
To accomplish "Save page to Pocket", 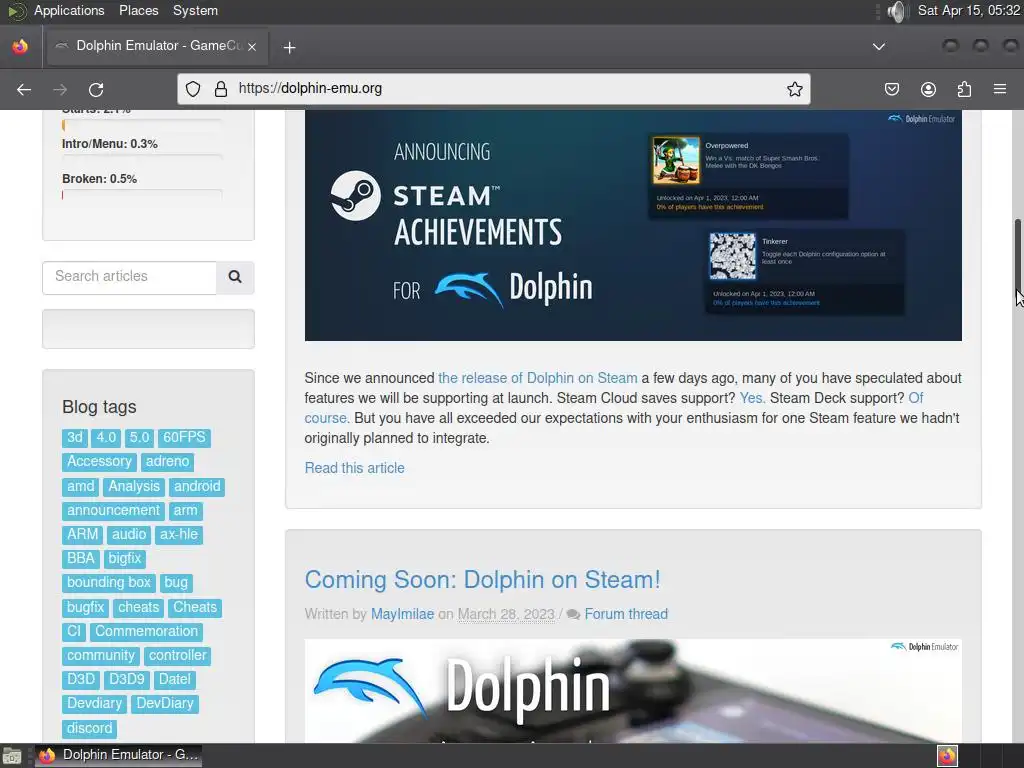I will [891, 89].
